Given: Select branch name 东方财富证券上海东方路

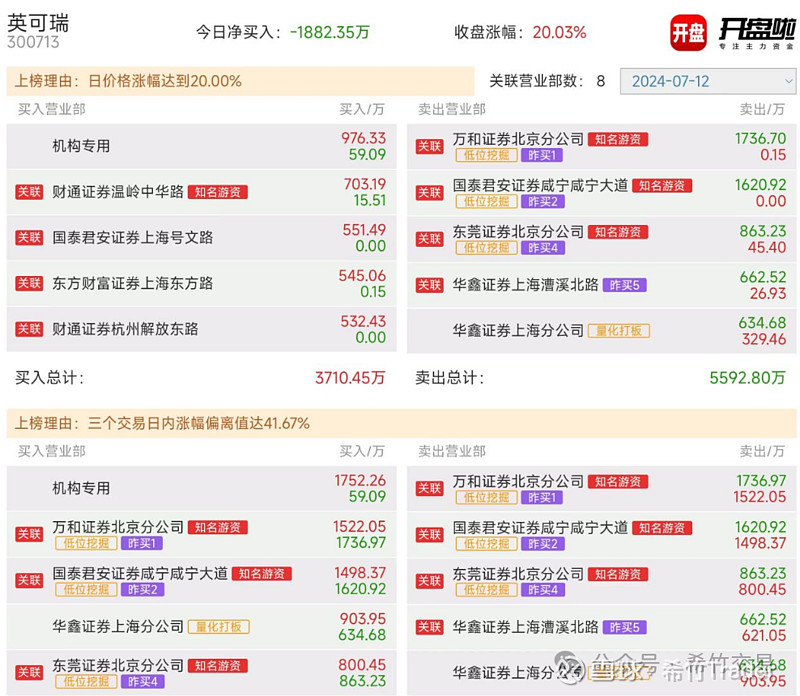Looking at the screenshot, I should 133,284.
